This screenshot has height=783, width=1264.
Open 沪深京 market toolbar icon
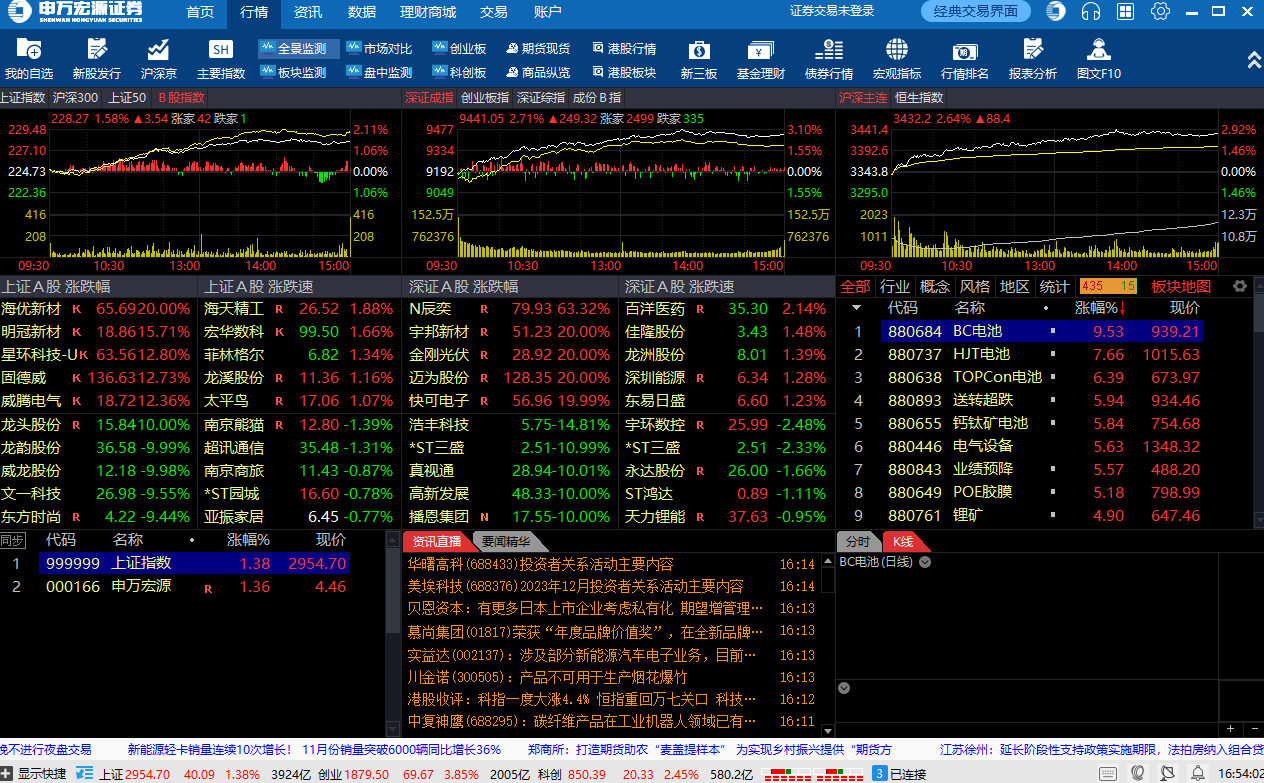pyautogui.click(x=158, y=59)
